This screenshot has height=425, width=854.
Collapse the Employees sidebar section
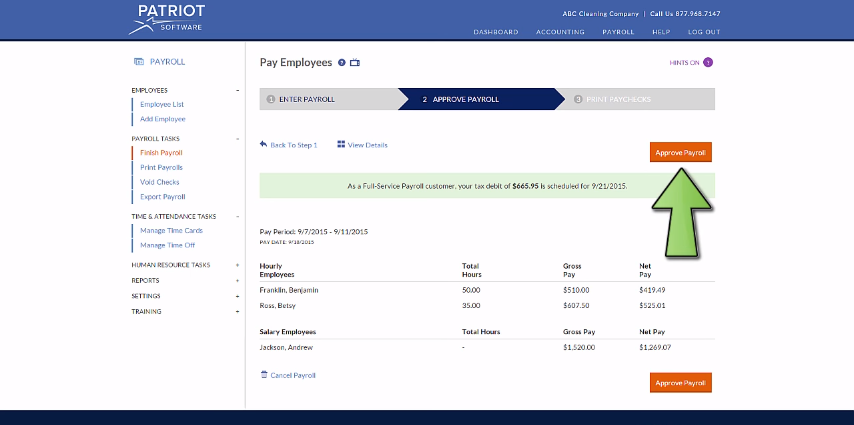coord(237,90)
